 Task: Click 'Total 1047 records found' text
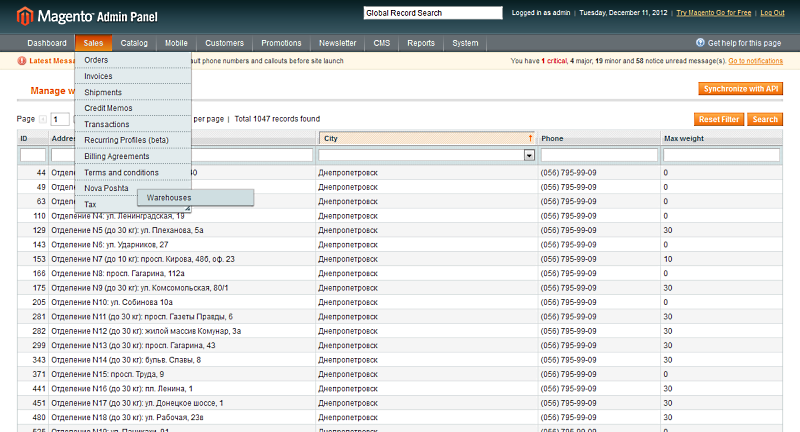click(277, 119)
